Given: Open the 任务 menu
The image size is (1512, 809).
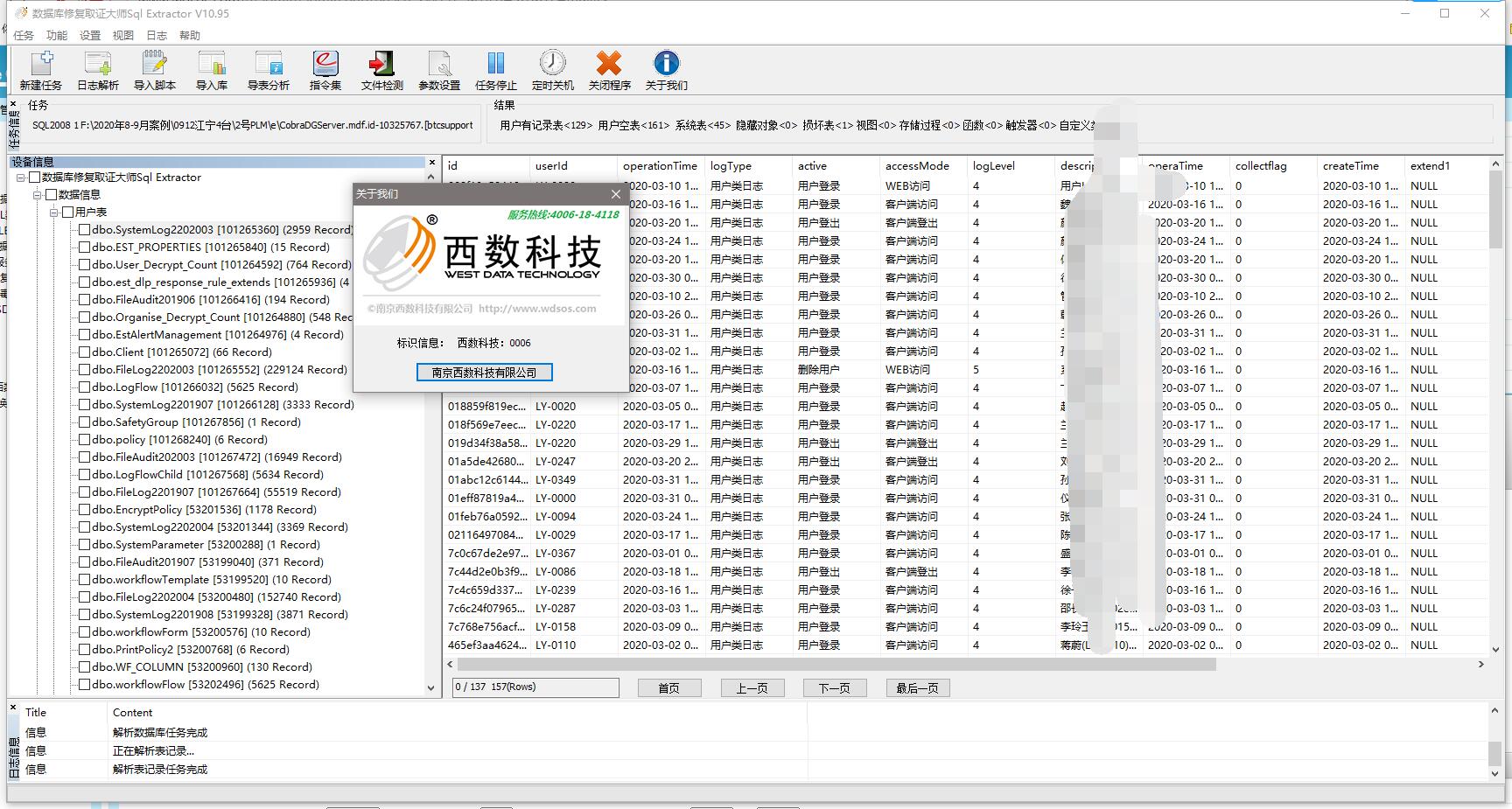Looking at the screenshot, I should (x=24, y=35).
